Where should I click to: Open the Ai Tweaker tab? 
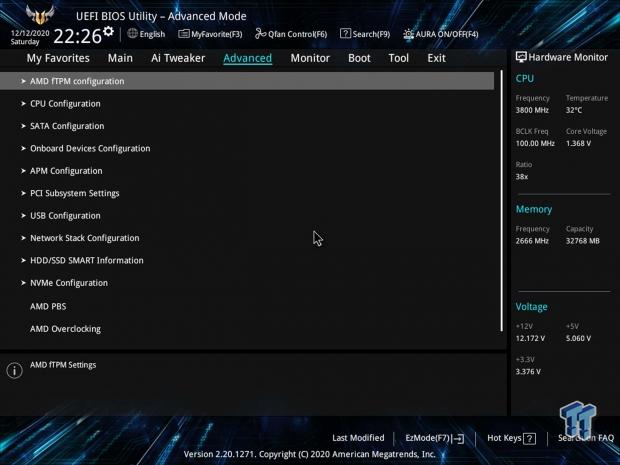tap(178, 58)
